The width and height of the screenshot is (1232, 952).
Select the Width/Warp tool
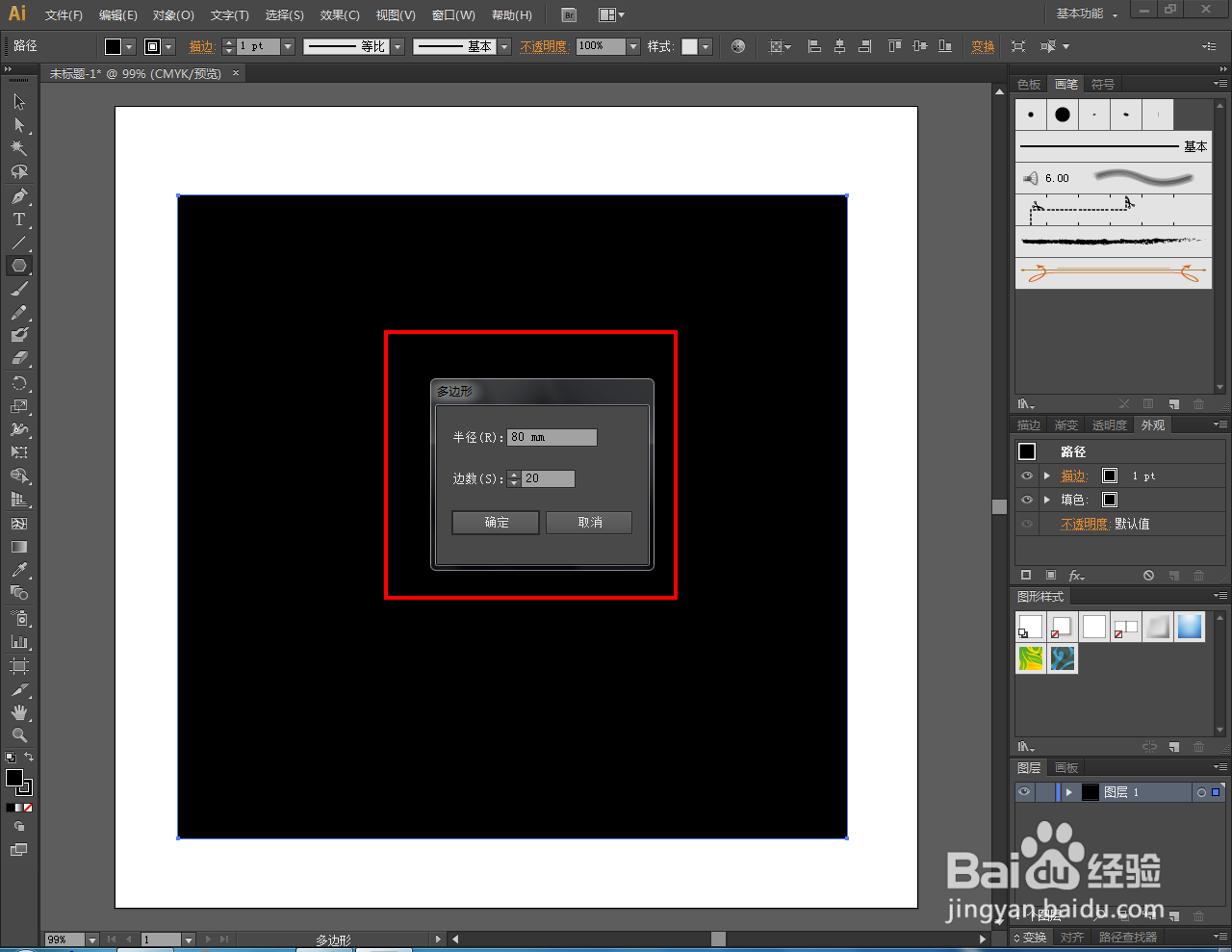(19, 429)
